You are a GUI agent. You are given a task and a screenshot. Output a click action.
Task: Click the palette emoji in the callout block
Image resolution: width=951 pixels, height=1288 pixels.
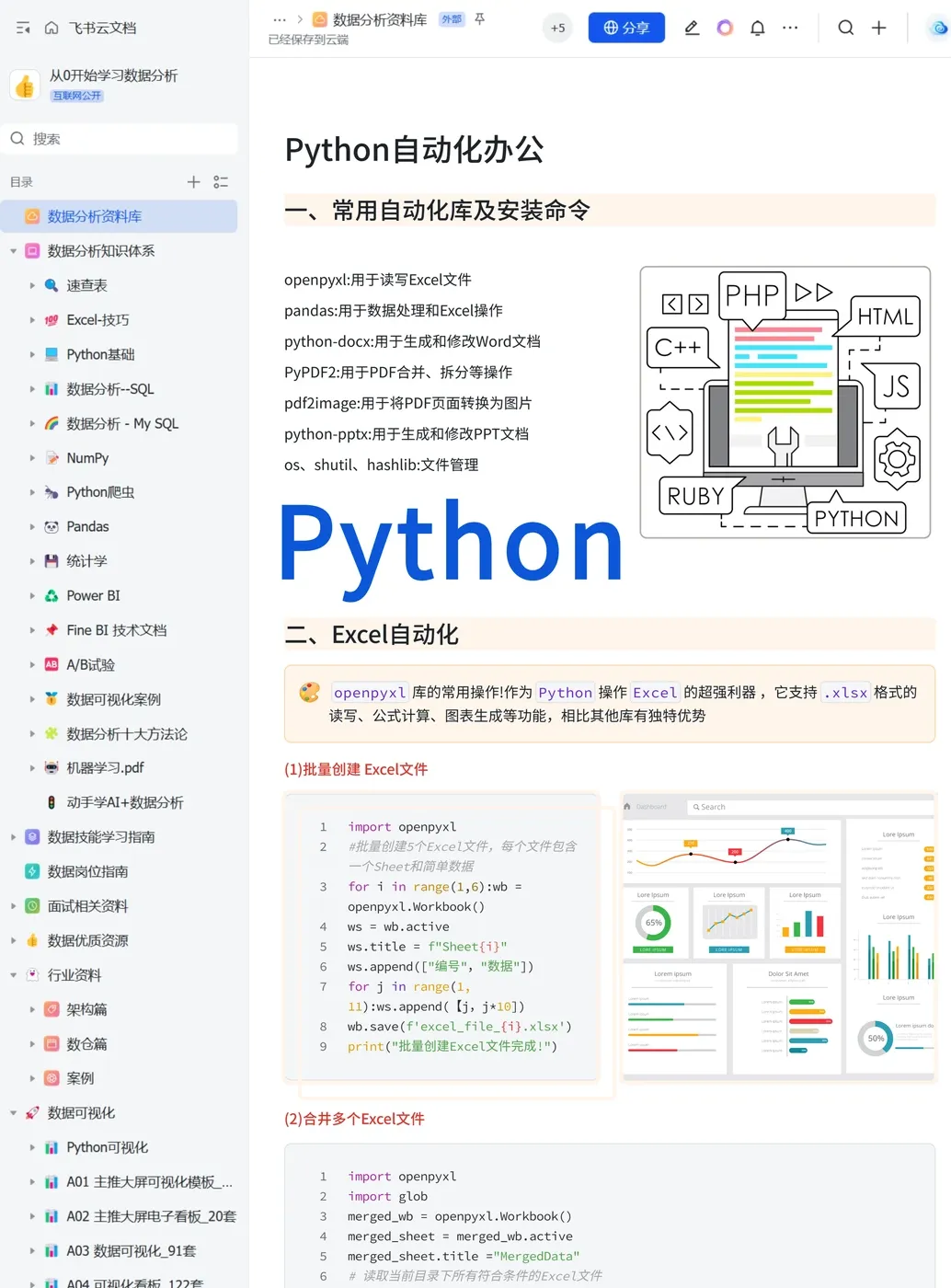[x=310, y=692]
